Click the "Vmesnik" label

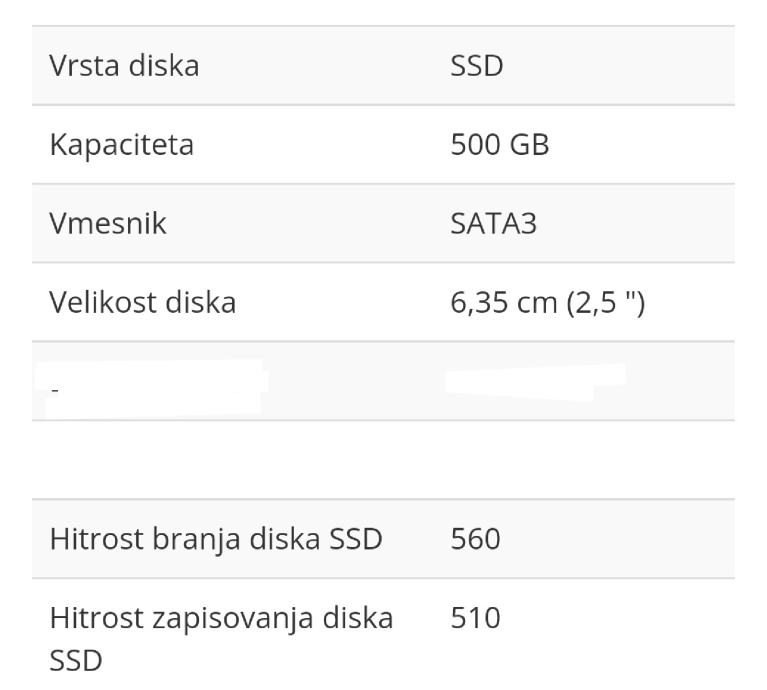pos(108,223)
